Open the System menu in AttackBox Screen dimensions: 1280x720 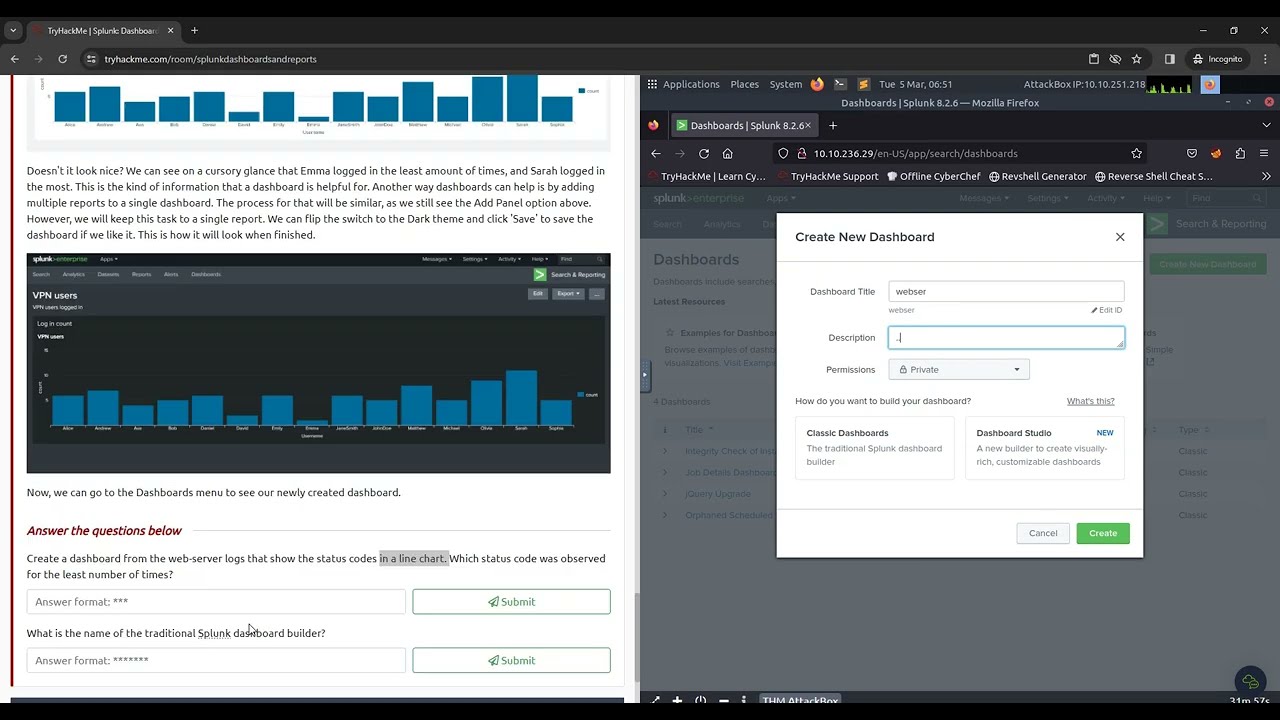pos(785,84)
